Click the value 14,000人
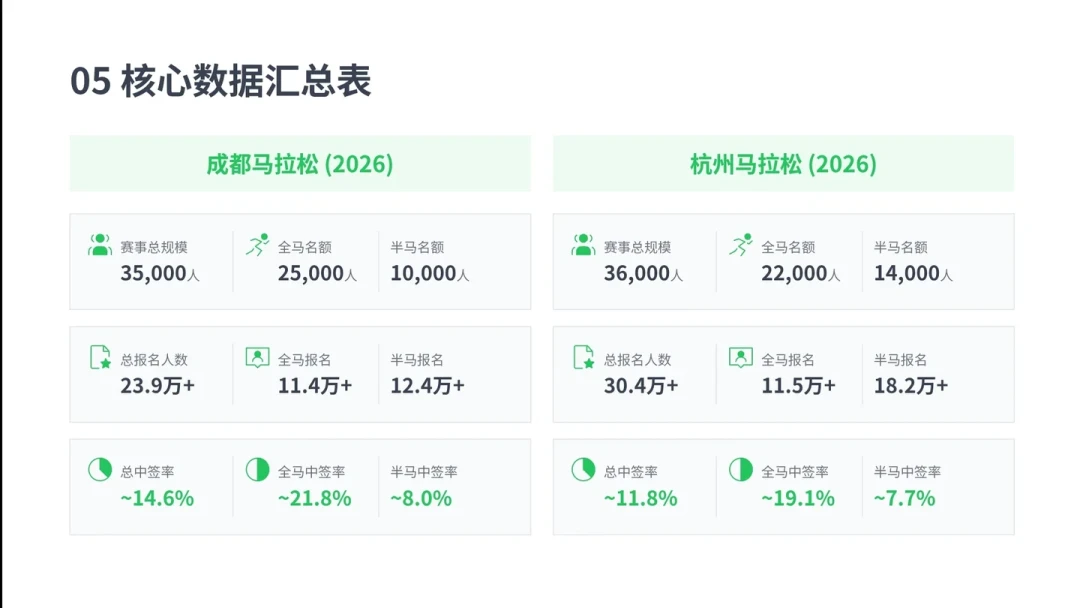 [x=913, y=273]
